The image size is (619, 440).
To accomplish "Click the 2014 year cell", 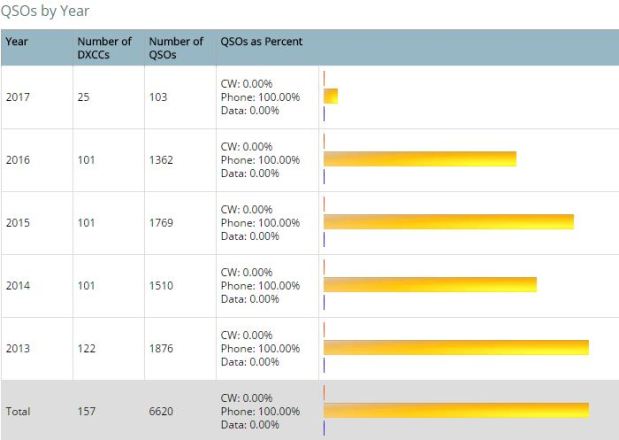I will tap(18, 286).
